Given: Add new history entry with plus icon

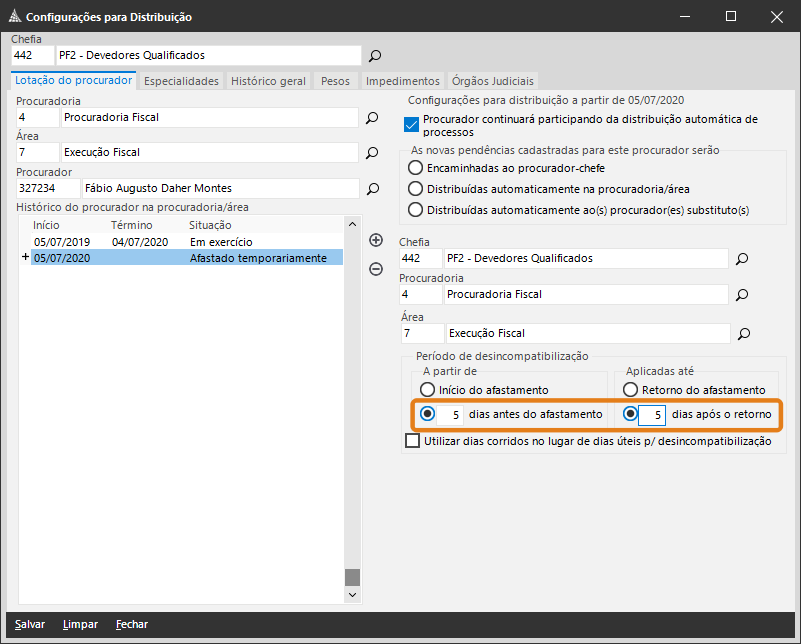Looking at the screenshot, I should (376, 240).
